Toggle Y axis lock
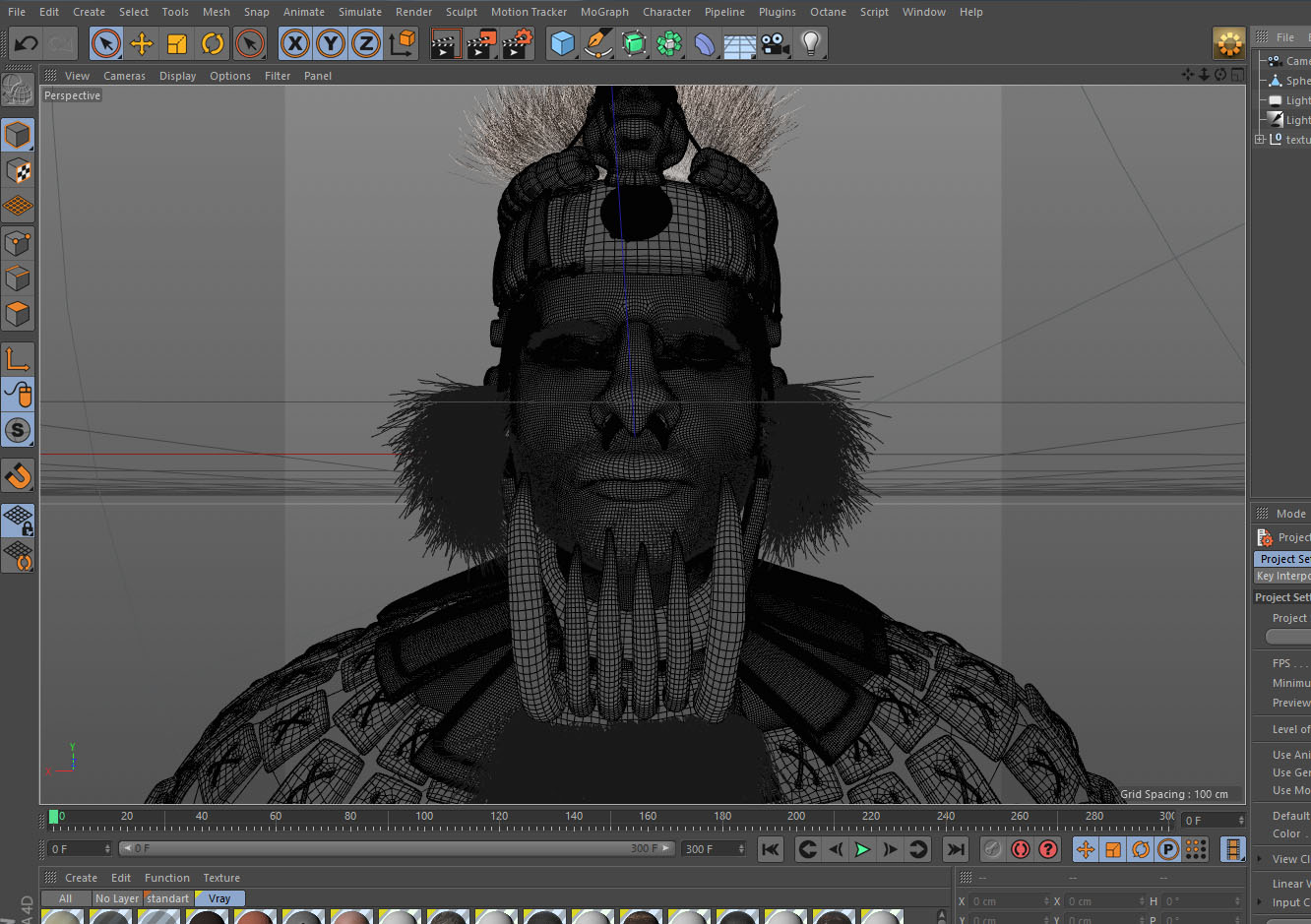This screenshot has width=1311, height=924. [x=331, y=43]
